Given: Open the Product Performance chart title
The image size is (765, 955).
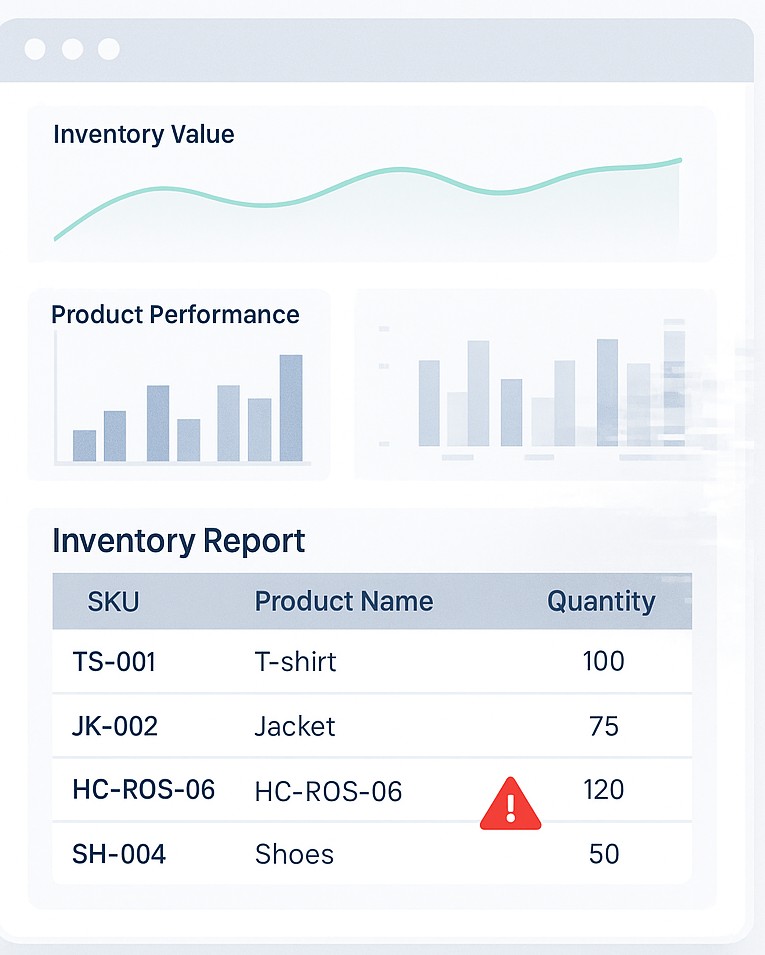Looking at the screenshot, I should [x=175, y=315].
